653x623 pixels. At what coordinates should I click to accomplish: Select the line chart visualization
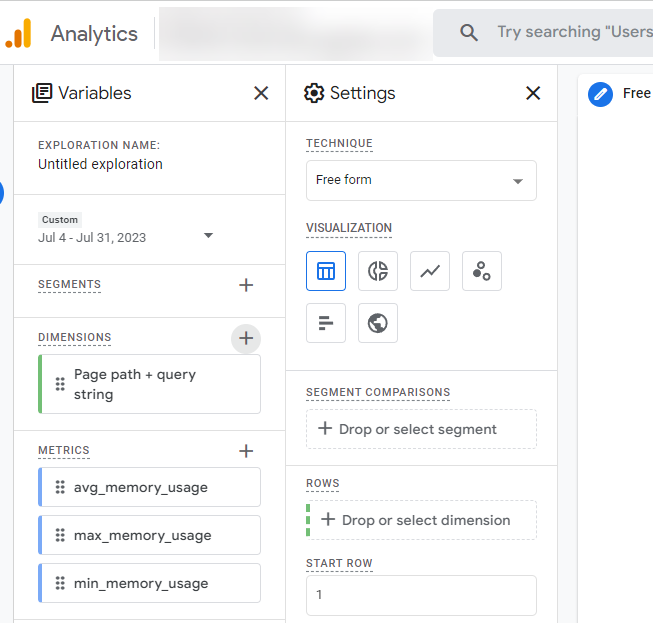click(430, 271)
